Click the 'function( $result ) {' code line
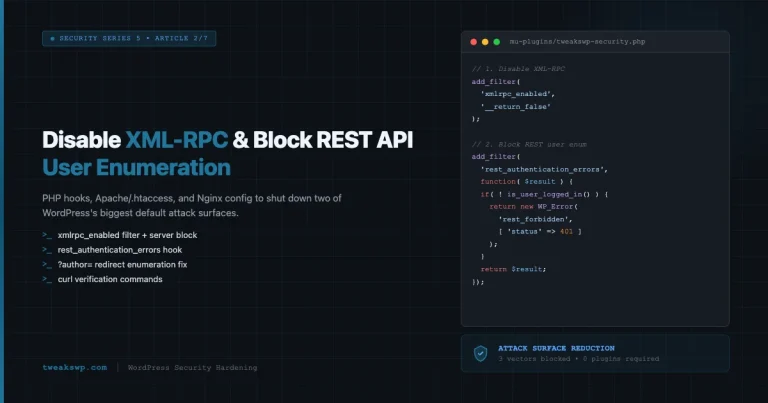The height and width of the screenshot is (403, 768). (527, 181)
